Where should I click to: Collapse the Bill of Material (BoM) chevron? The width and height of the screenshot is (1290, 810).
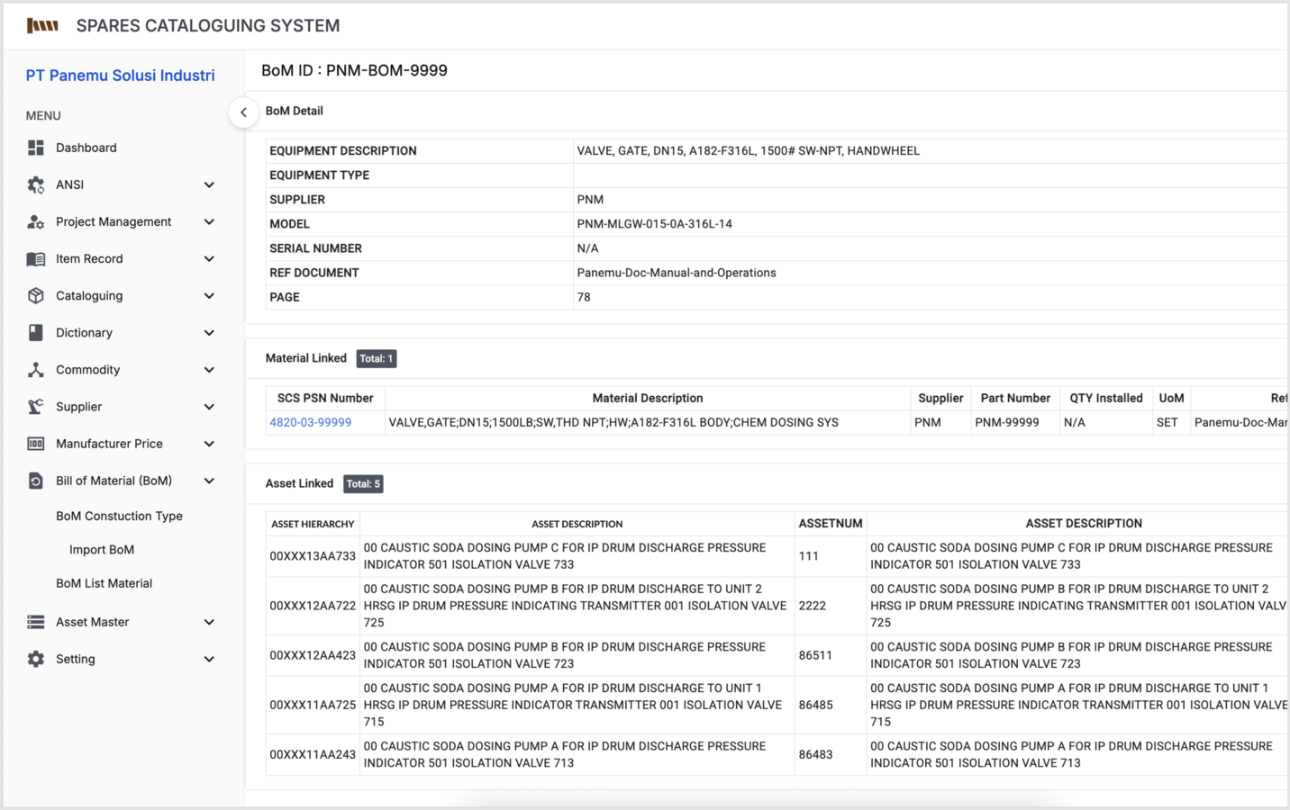click(209, 481)
